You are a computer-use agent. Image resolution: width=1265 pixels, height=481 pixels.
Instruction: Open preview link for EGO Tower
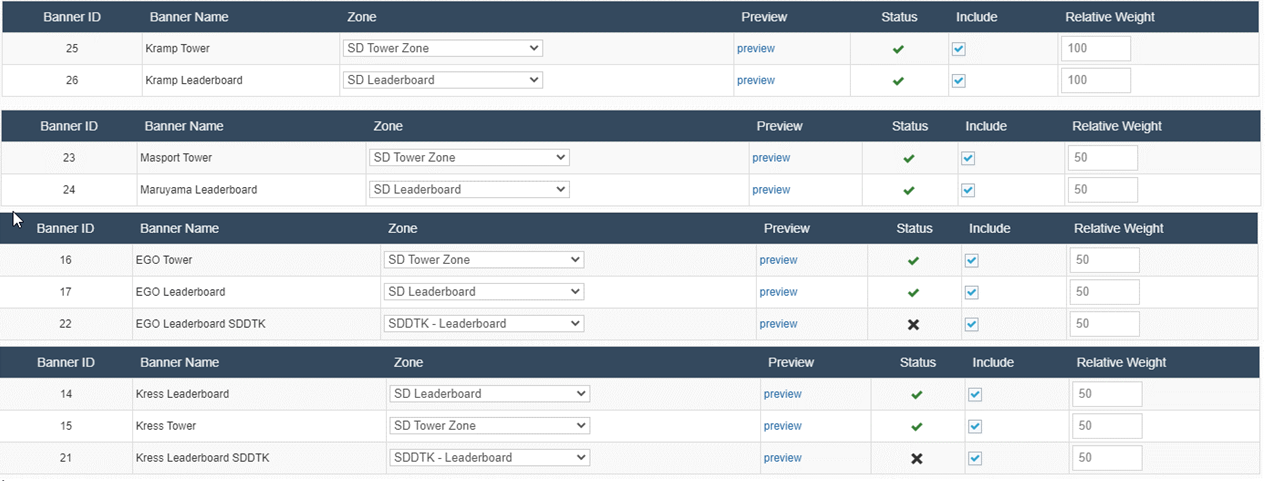click(778, 260)
